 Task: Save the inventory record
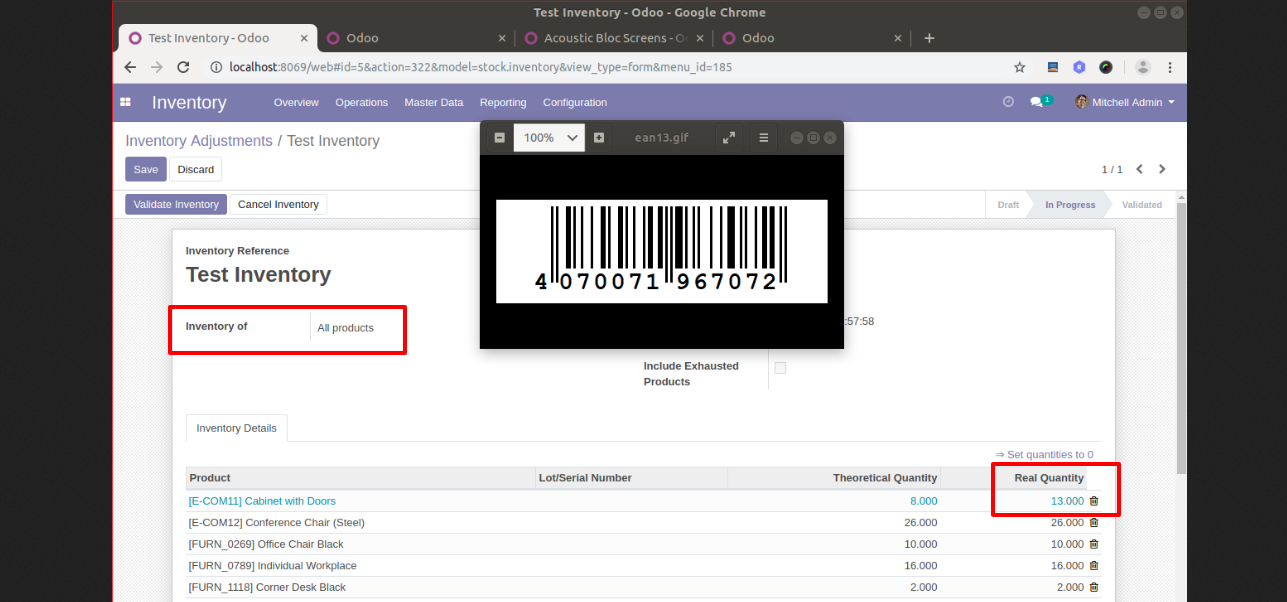coord(146,169)
